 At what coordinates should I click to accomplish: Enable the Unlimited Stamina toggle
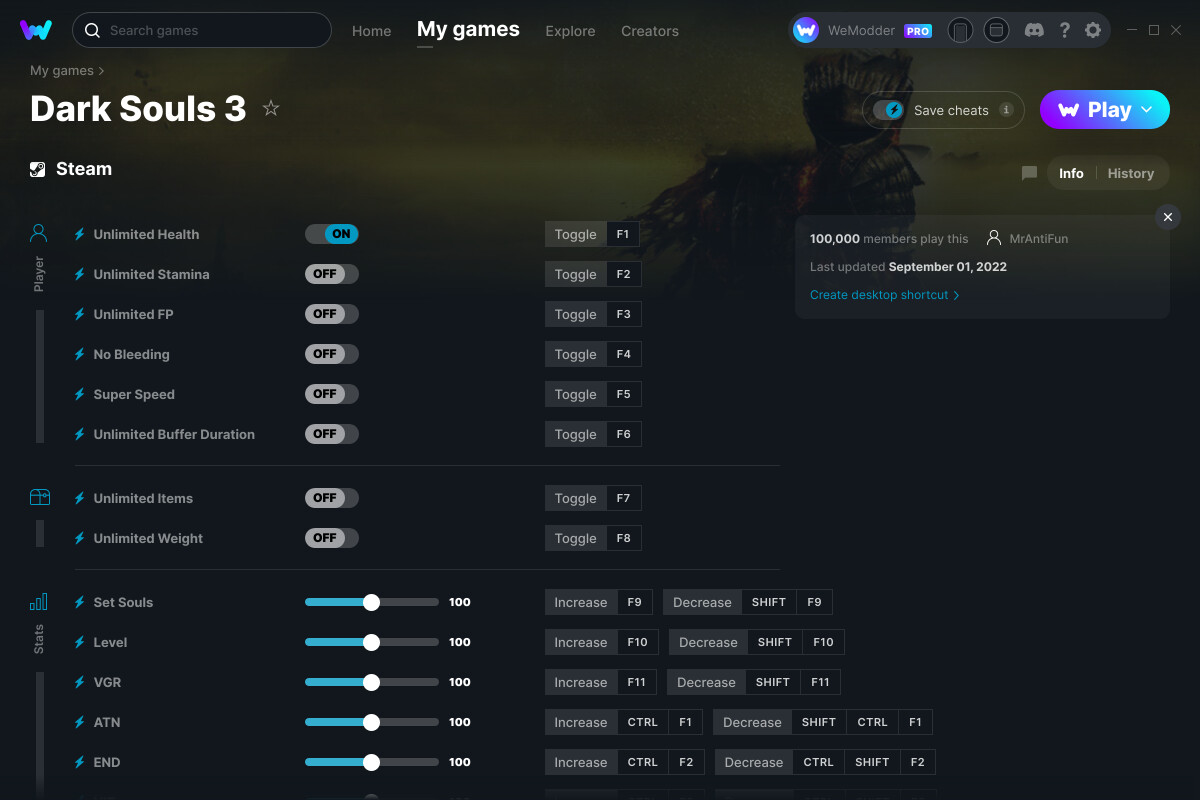(331, 273)
